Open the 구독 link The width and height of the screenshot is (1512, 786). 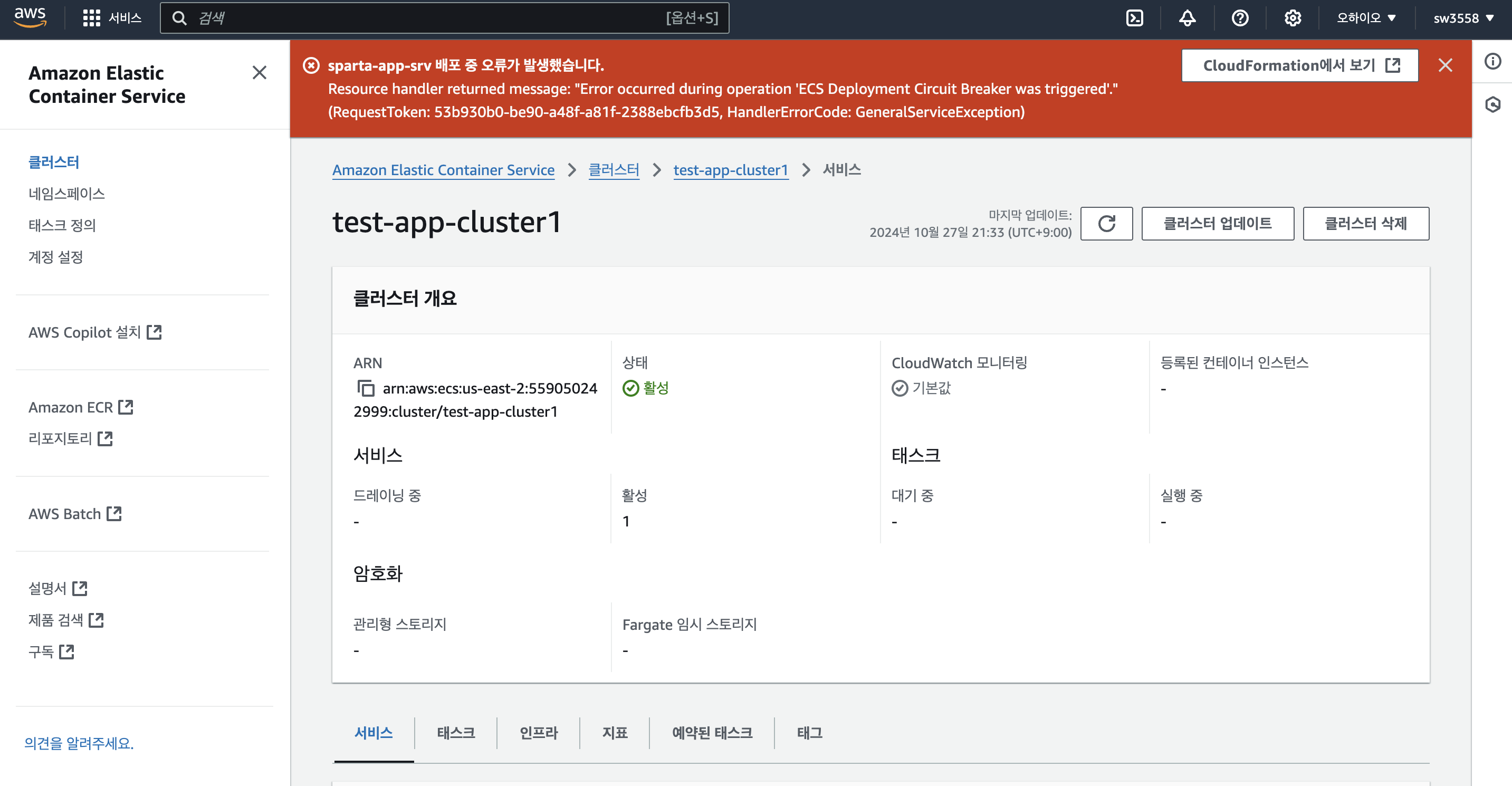tap(52, 651)
